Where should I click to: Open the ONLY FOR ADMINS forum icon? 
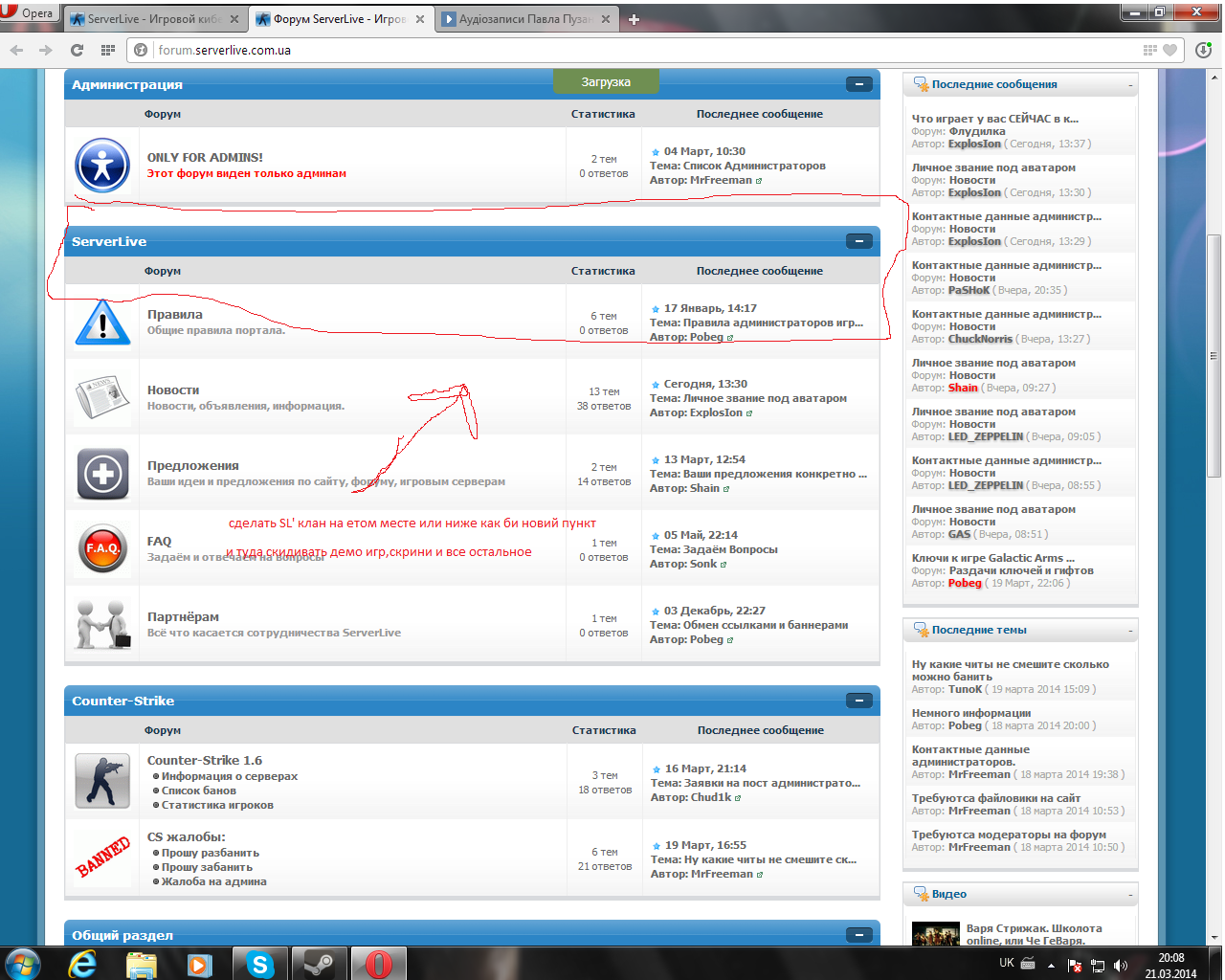[x=102, y=166]
